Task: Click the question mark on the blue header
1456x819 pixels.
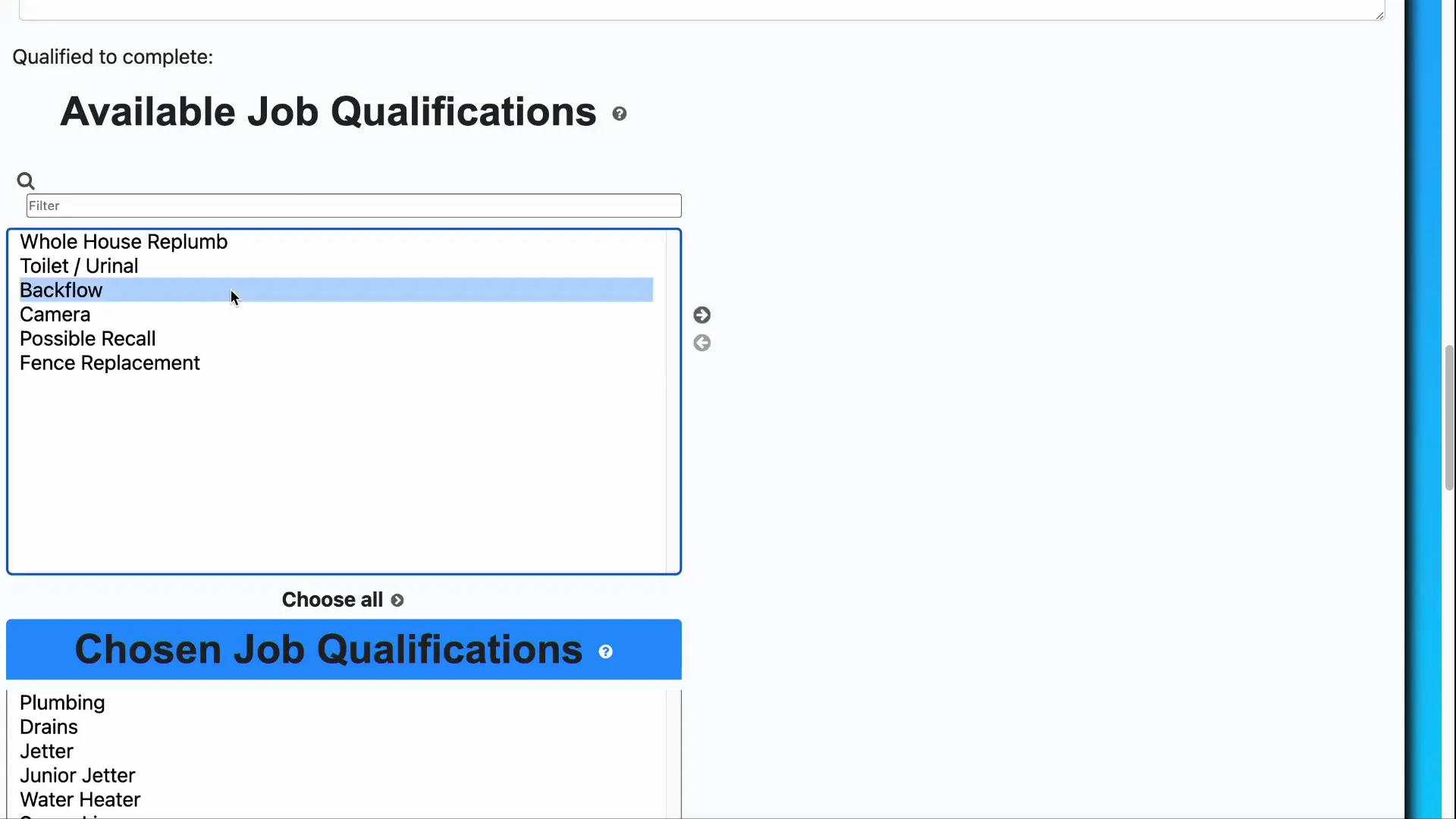Action: tap(605, 651)
